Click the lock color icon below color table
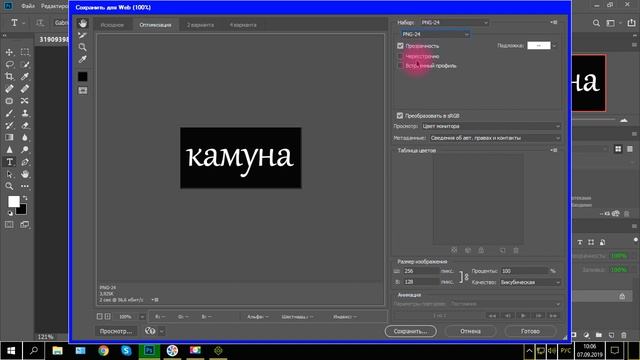This screenshot has width=640, height=360. (481, 250)
